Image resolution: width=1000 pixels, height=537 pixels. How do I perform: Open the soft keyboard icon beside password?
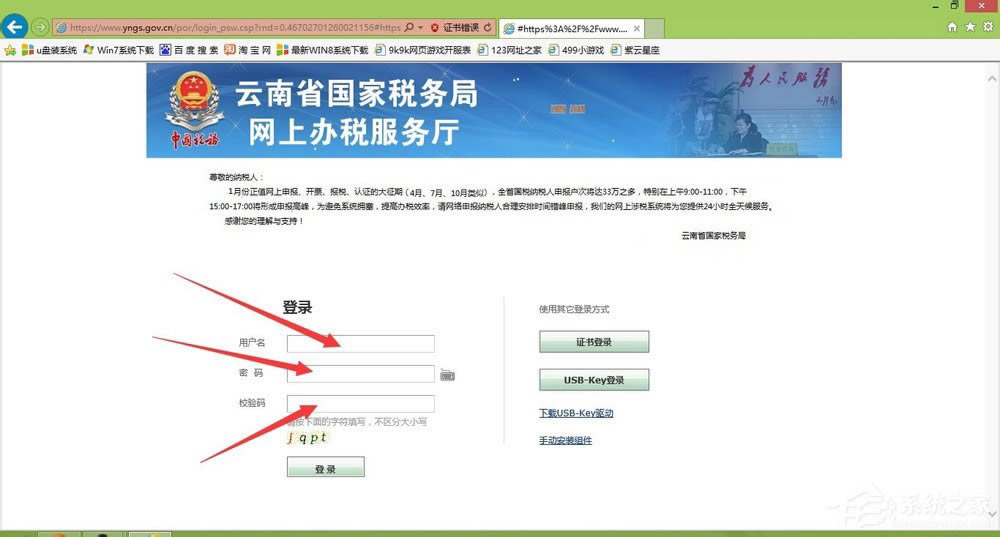pos(448,375)
